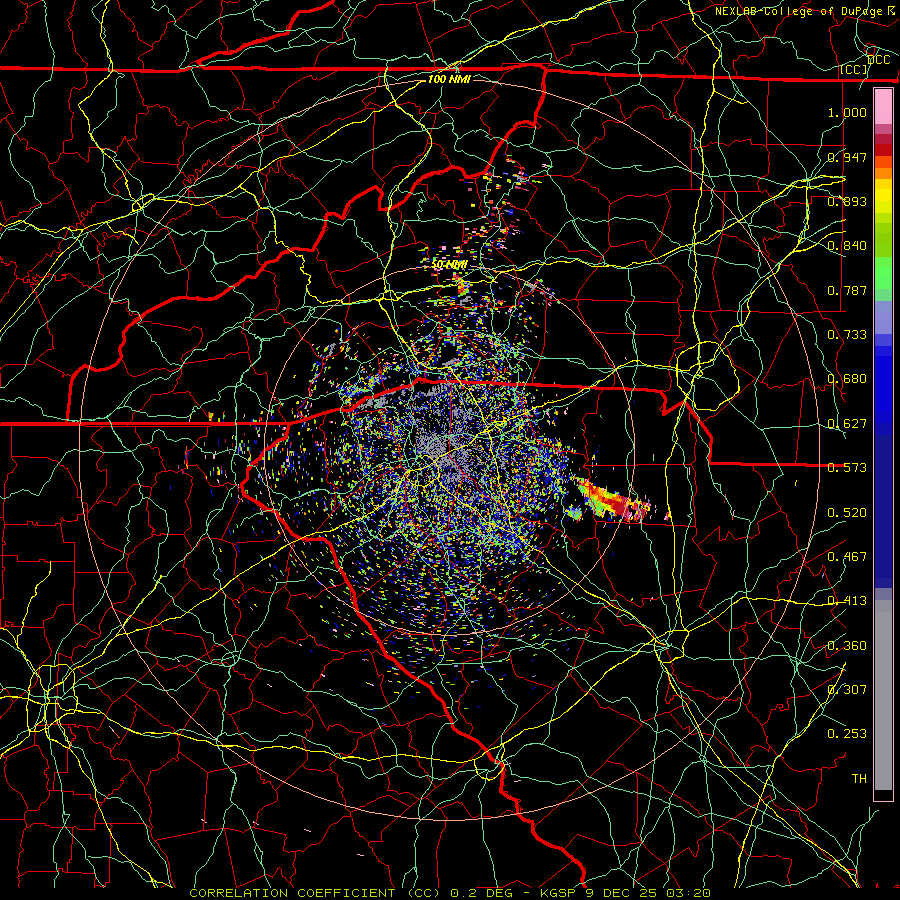Click the DCC label above the legend
The height and width of the screenshot is (900, 900).
click(879, 60)
